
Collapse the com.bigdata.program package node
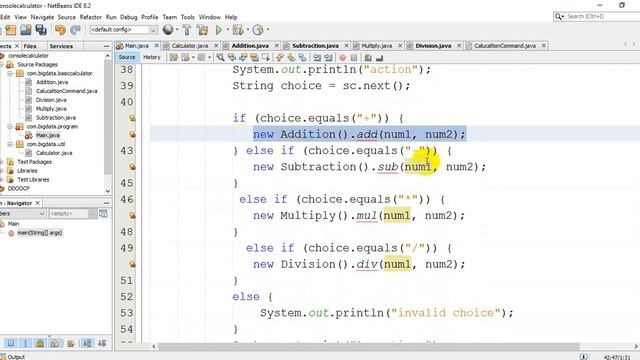coord(10,127)
